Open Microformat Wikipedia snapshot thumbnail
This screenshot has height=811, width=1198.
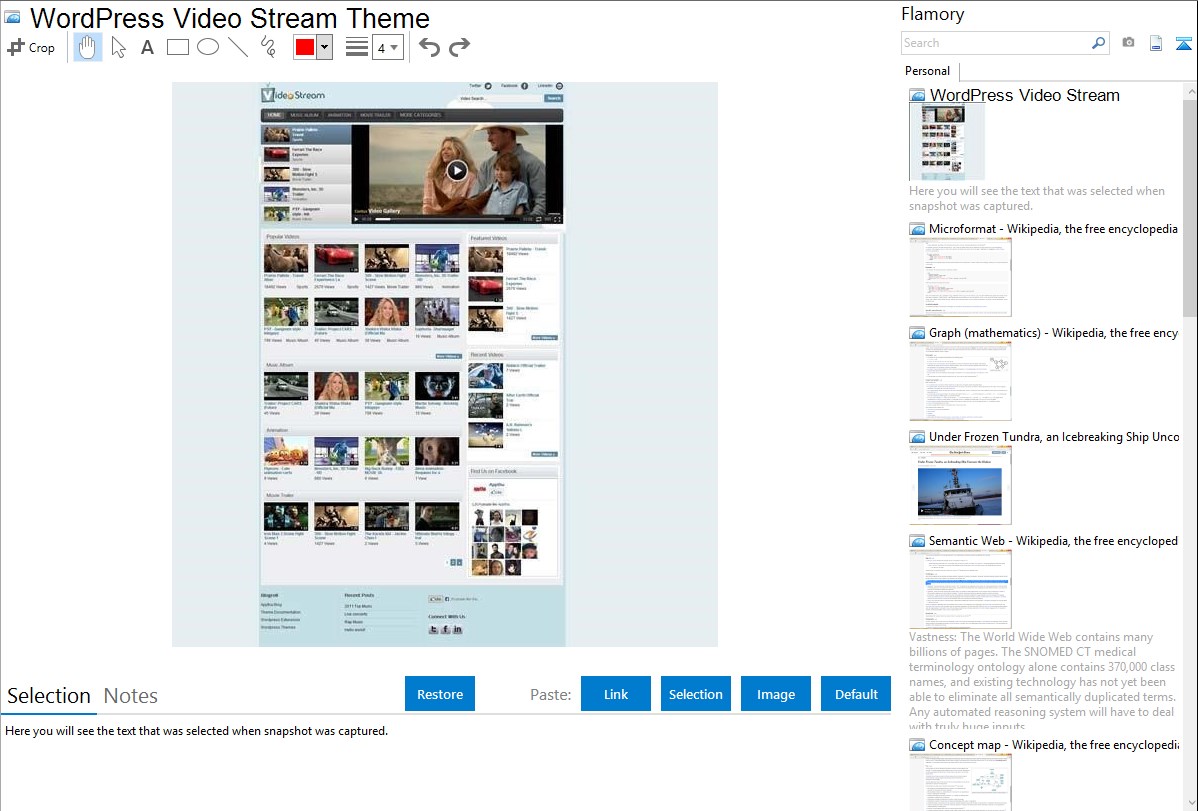pos(960,277)
